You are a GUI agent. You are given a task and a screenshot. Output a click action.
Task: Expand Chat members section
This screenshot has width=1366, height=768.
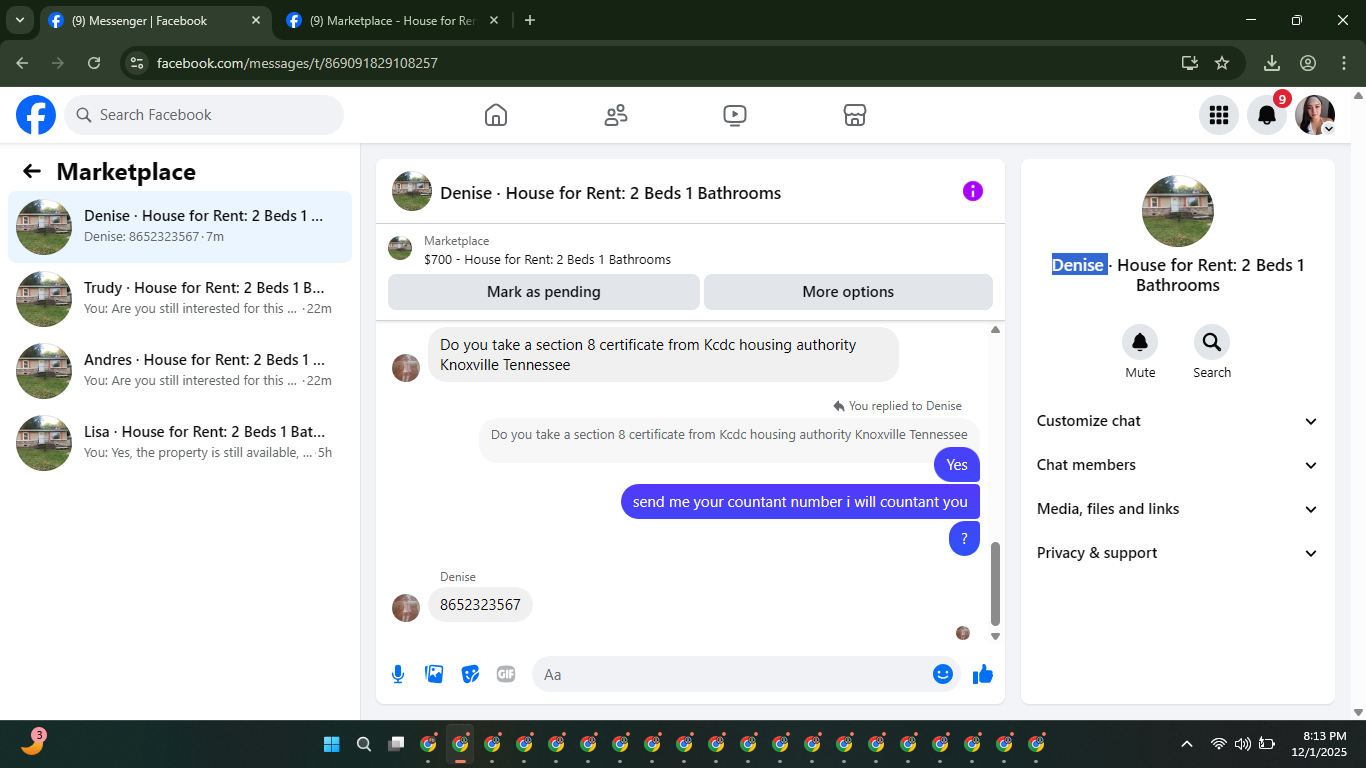point(1178,465)
